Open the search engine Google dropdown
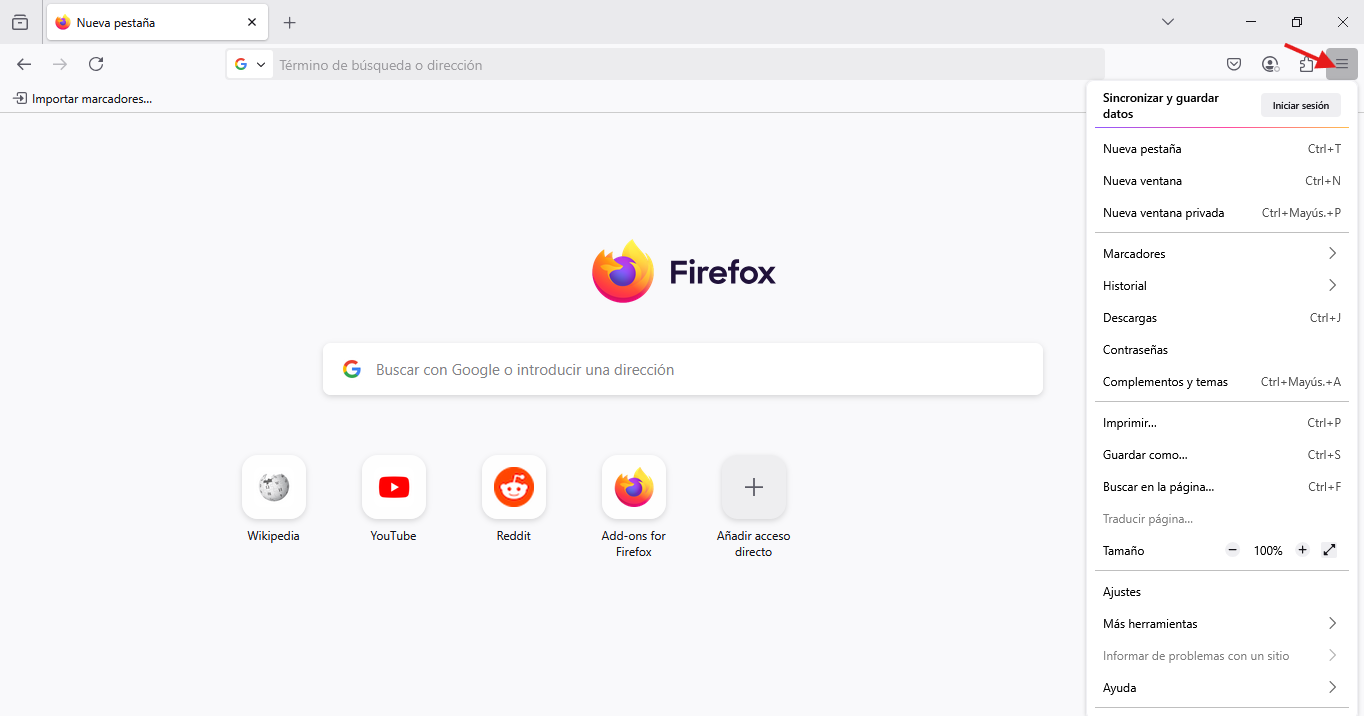The width and height of the screenshot is (1364, 716). point(250,64)
